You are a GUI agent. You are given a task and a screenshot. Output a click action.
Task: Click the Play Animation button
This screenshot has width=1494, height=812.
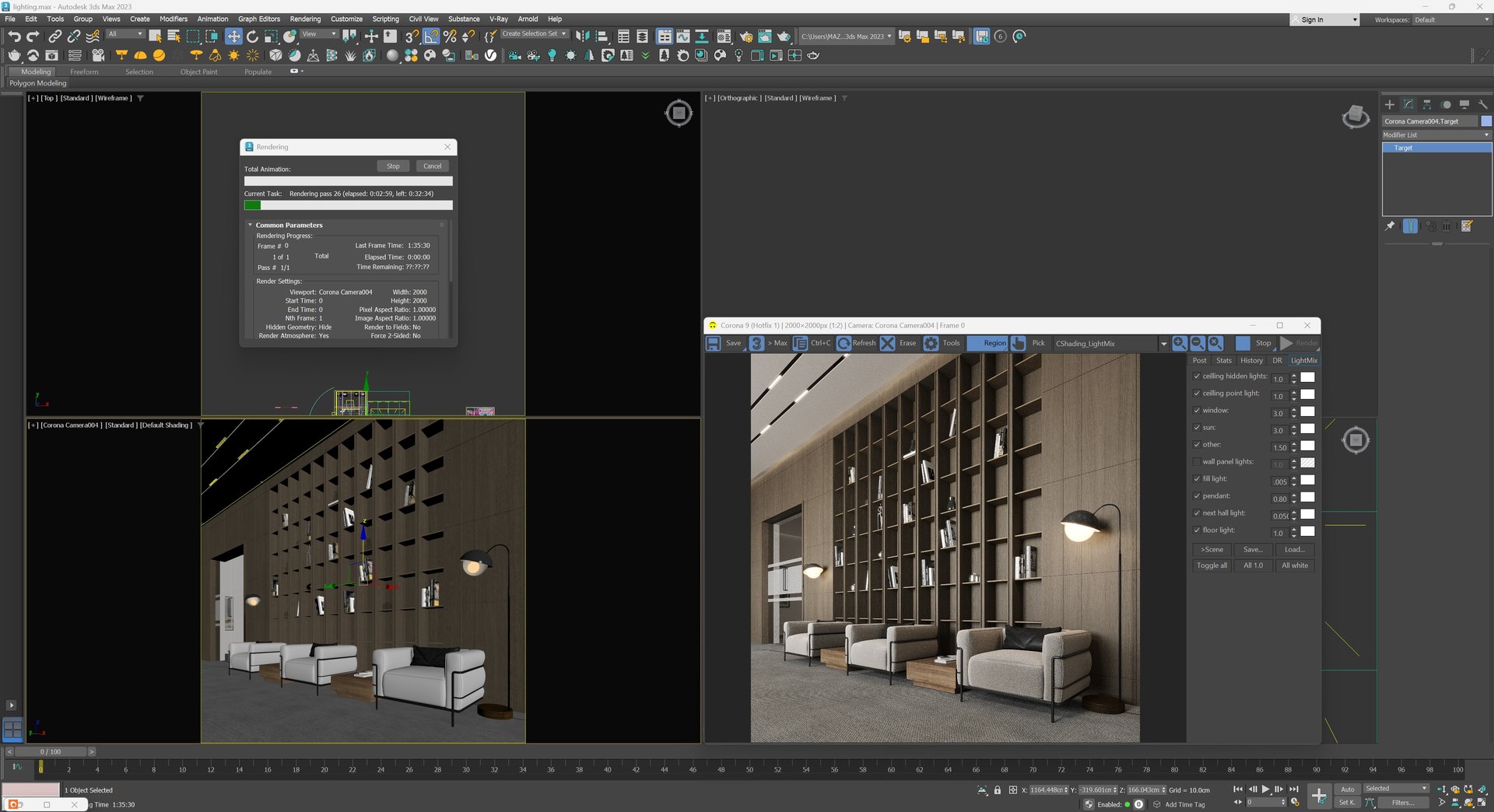coord(1265,789)
